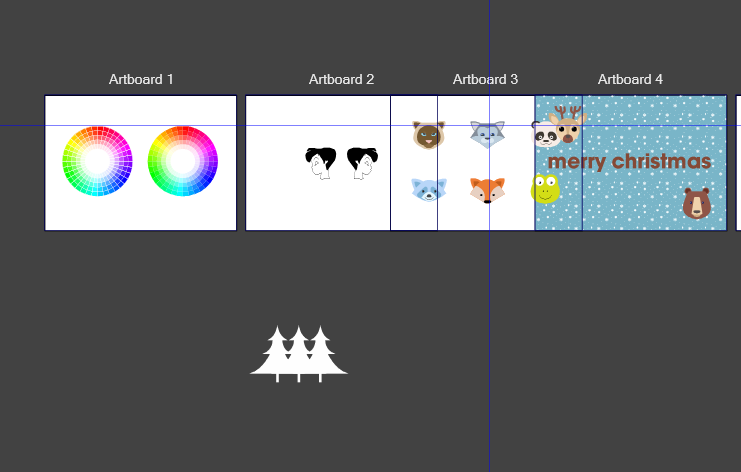Click empty white area inside Artboard 1

(x=140, y=212)
